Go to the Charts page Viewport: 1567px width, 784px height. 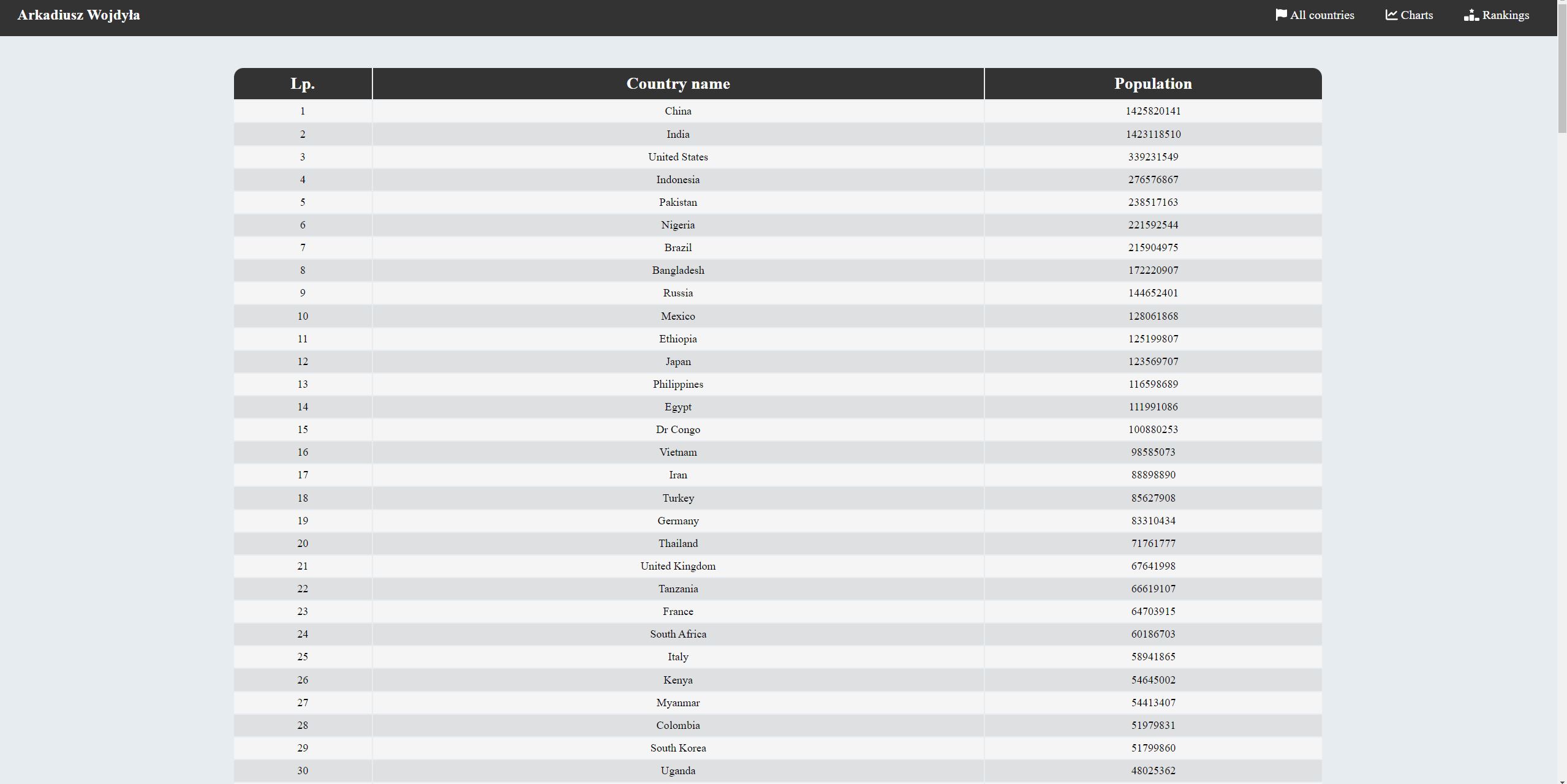[x=1416, y=15]
